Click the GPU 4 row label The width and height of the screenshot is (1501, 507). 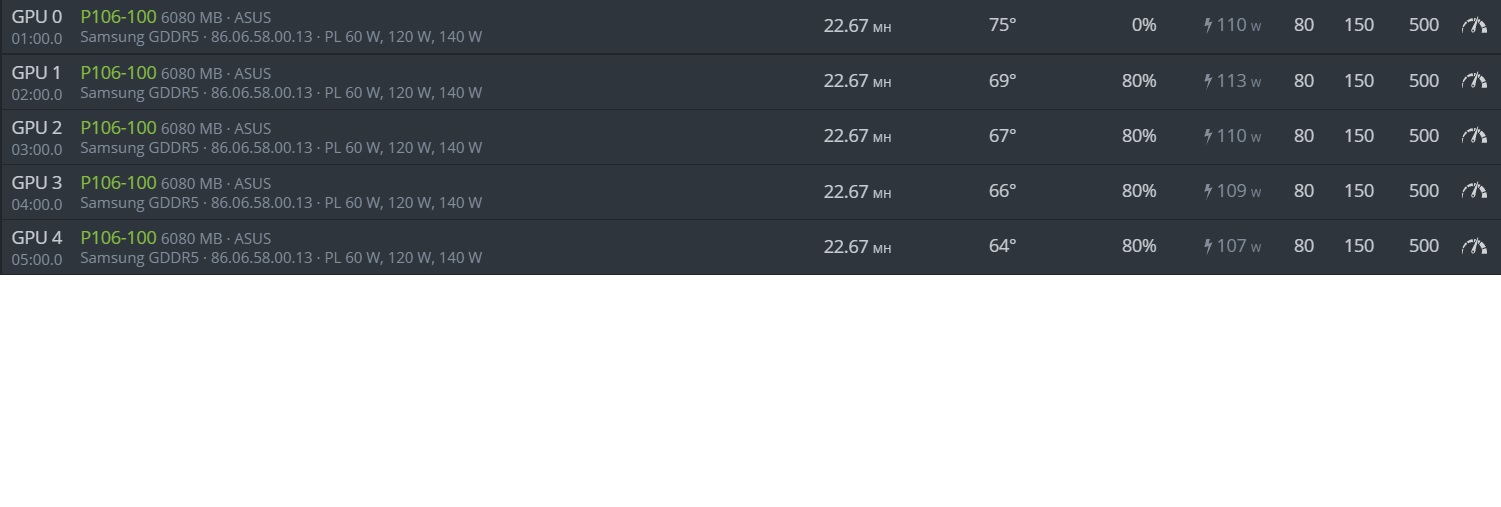pos(36,238)
